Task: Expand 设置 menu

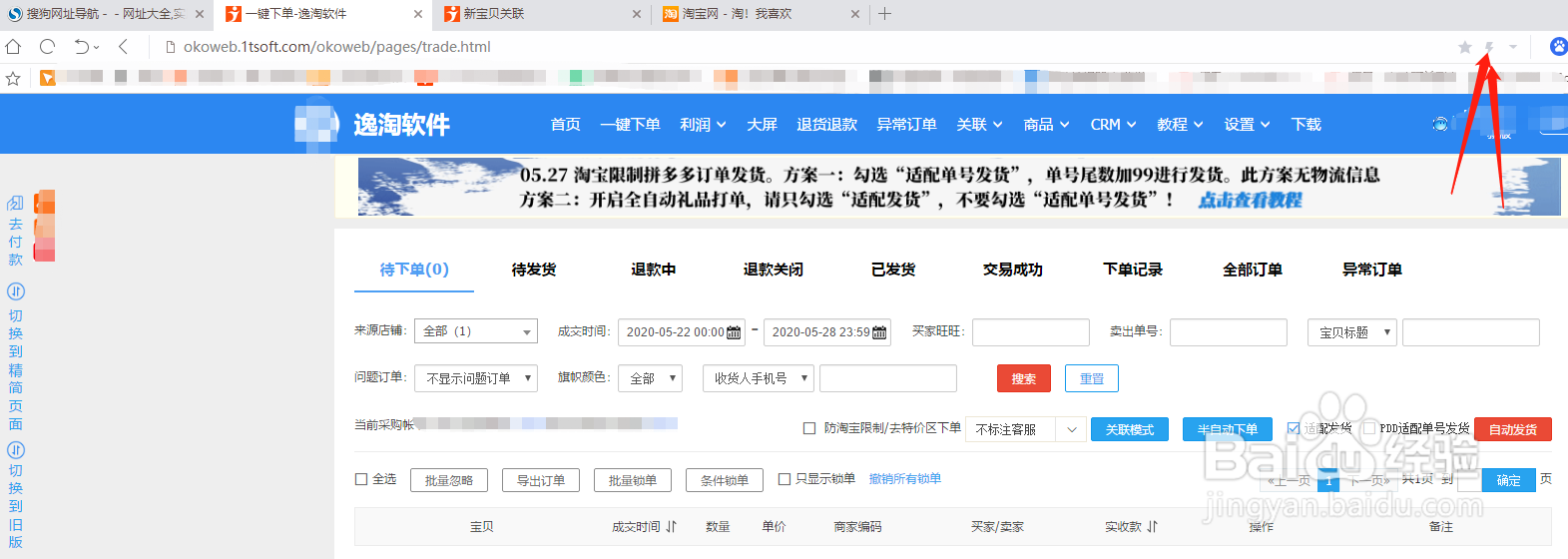Action: click(x=1247, y=125)
